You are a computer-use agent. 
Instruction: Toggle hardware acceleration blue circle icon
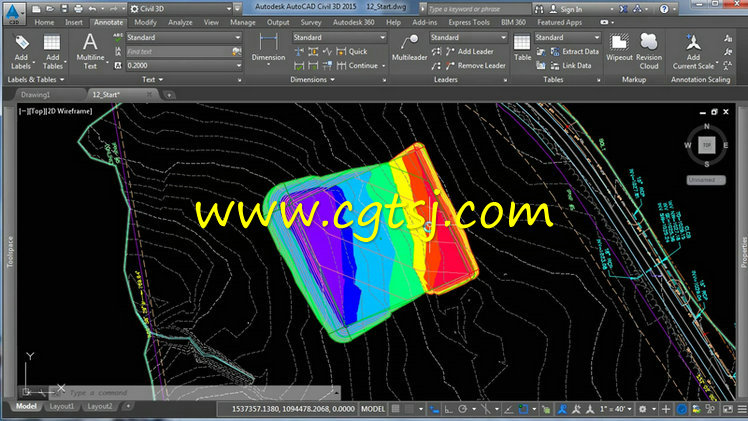pos(682,409)
